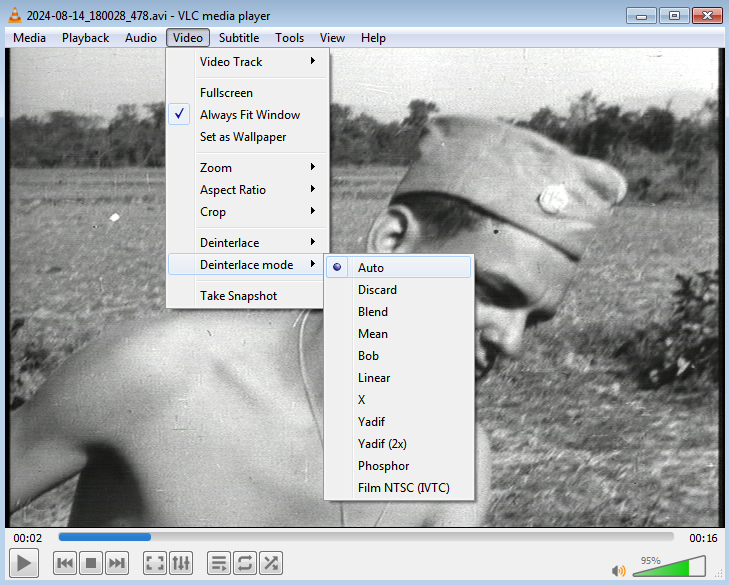Expand the Deinterlace submenu
Image resolution: width=729 pixels, height=585 pixels.
(247, 242)
